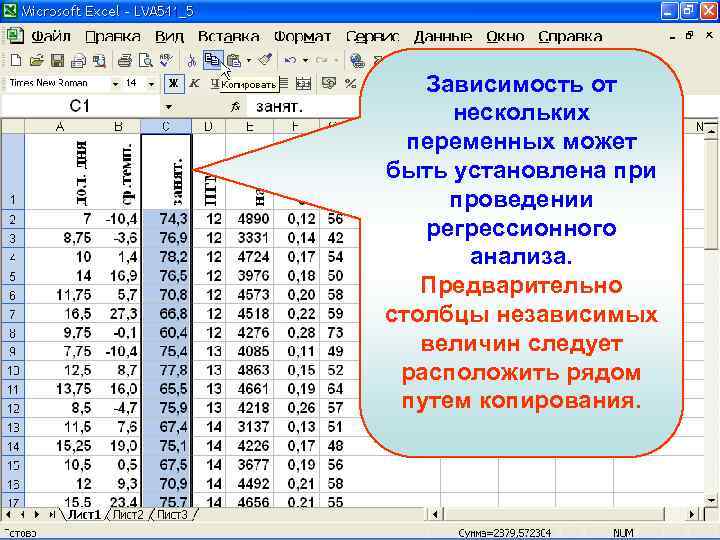This screenshot has width=720, height=540.
Task: Click the Excel workbook icon in menu bar
Action: [x=15, y=36]
